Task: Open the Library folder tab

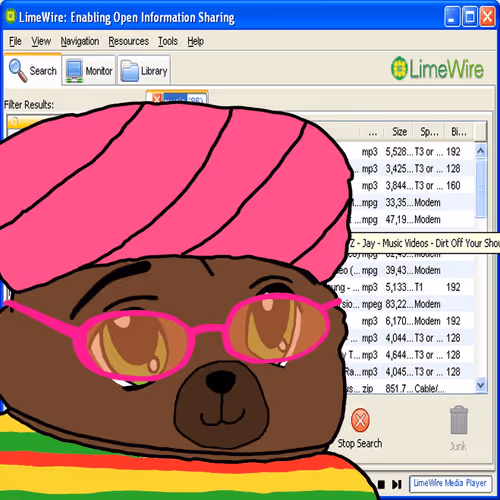Action: 144,70
